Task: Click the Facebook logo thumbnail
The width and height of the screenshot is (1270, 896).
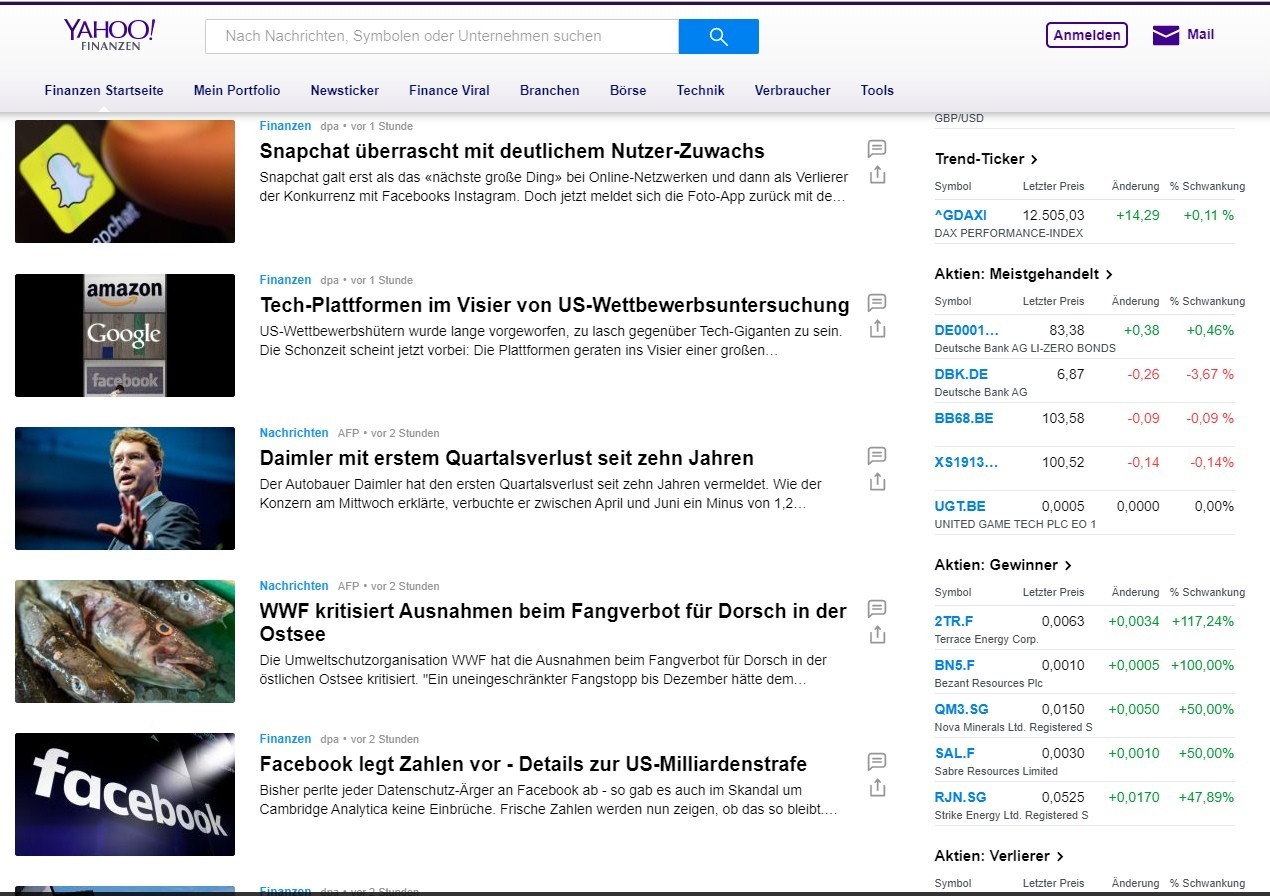Action: [125, 794]
